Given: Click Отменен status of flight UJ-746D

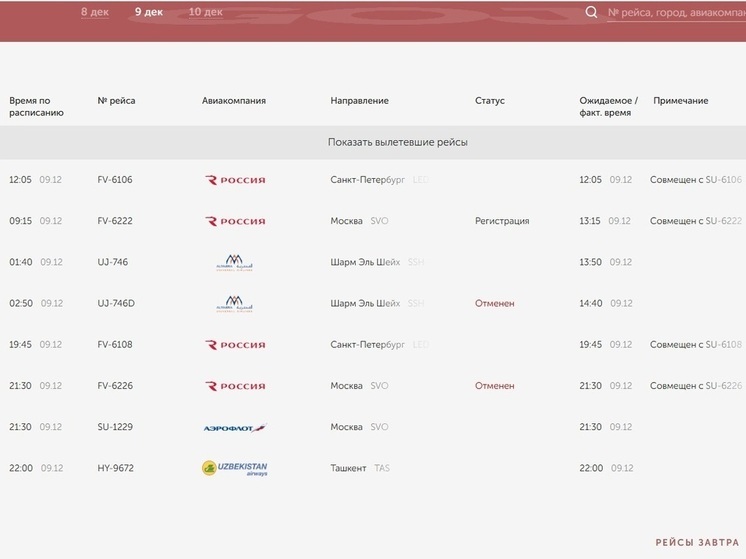Looking at the screenshot, I should tap(494, 304).
